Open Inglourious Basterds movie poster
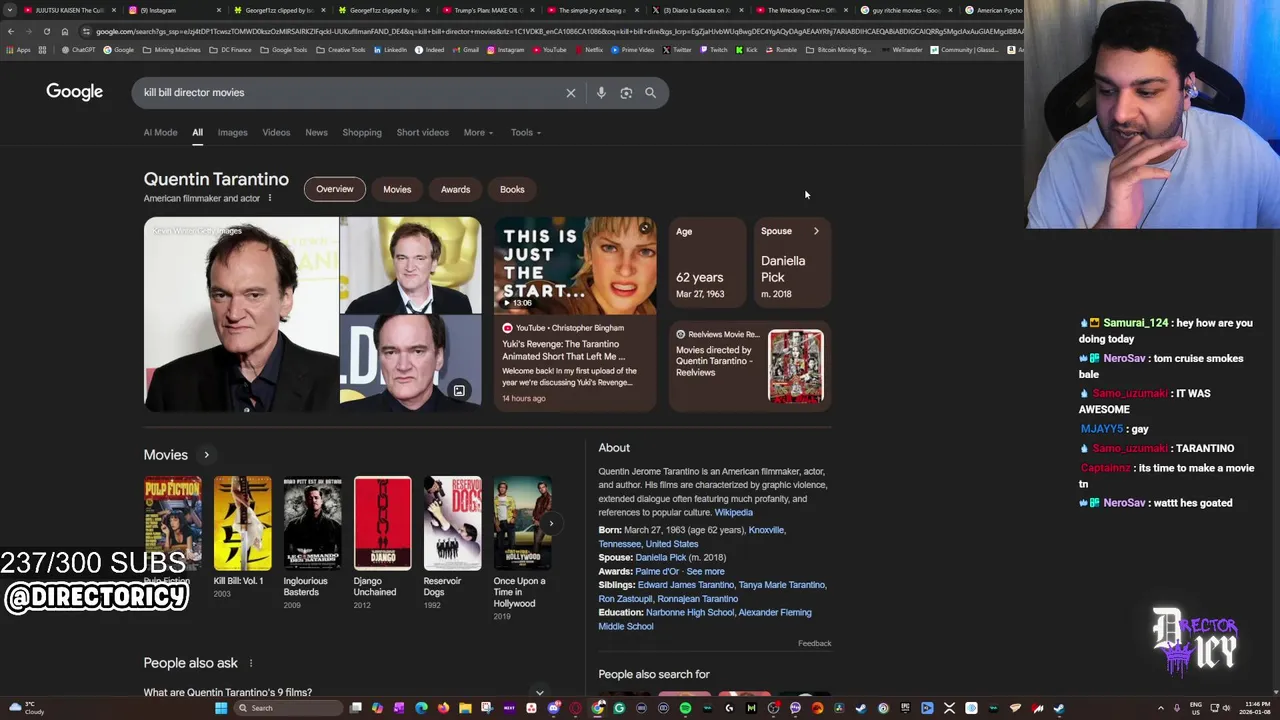This screenshot has width=1280, height=720. [x=312, y=523]
